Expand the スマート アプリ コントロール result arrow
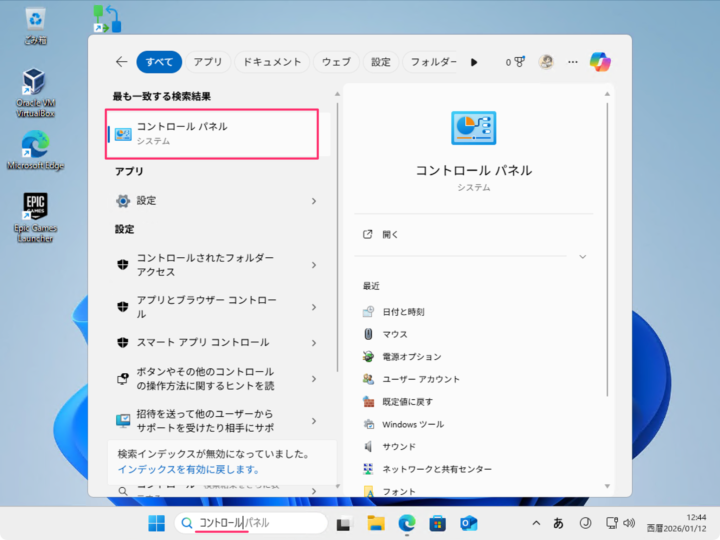The width and height of the screenshot is (720, 540). [314, 342]
